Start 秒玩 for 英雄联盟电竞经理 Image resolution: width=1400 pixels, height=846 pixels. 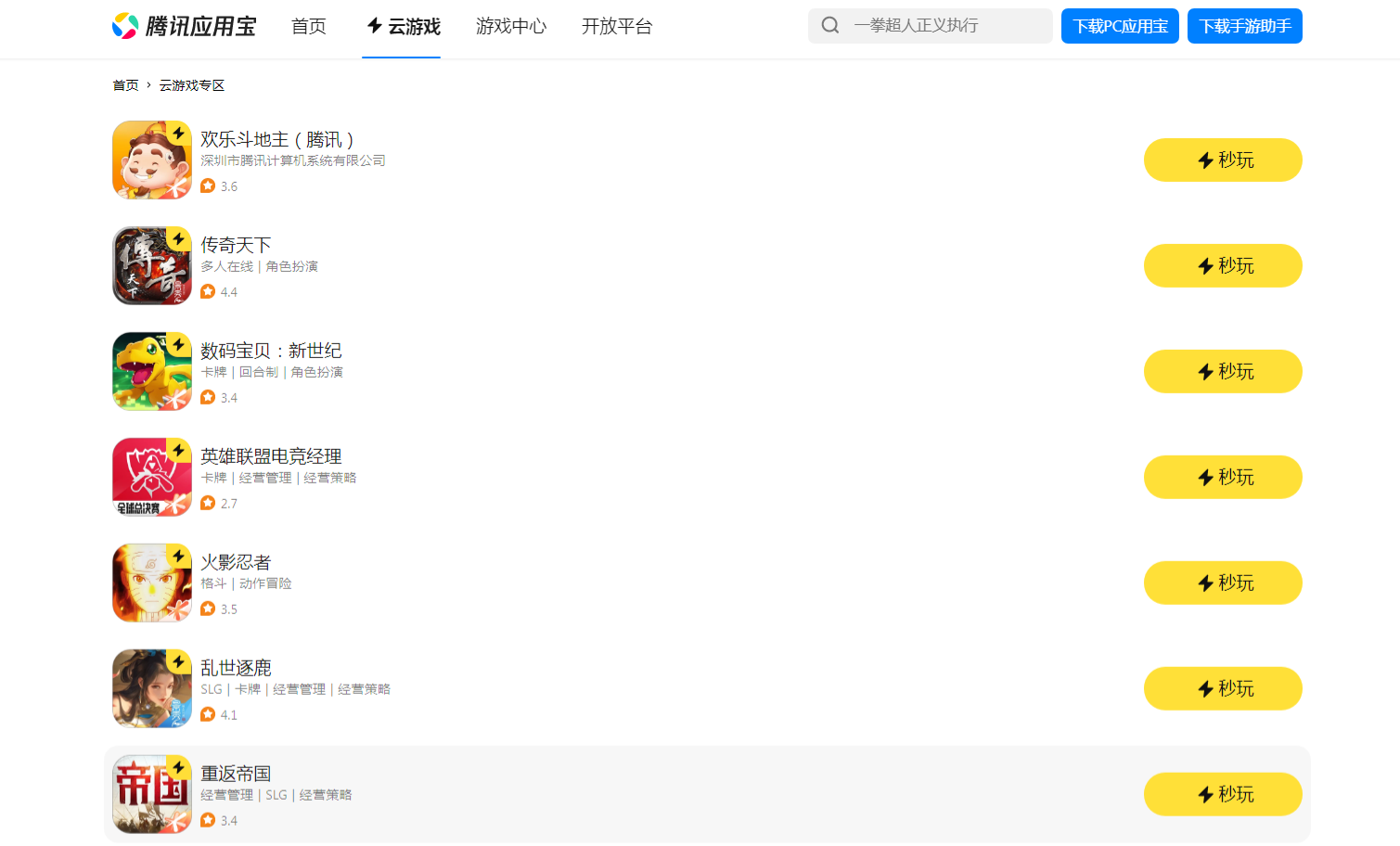click(1223, 477)
